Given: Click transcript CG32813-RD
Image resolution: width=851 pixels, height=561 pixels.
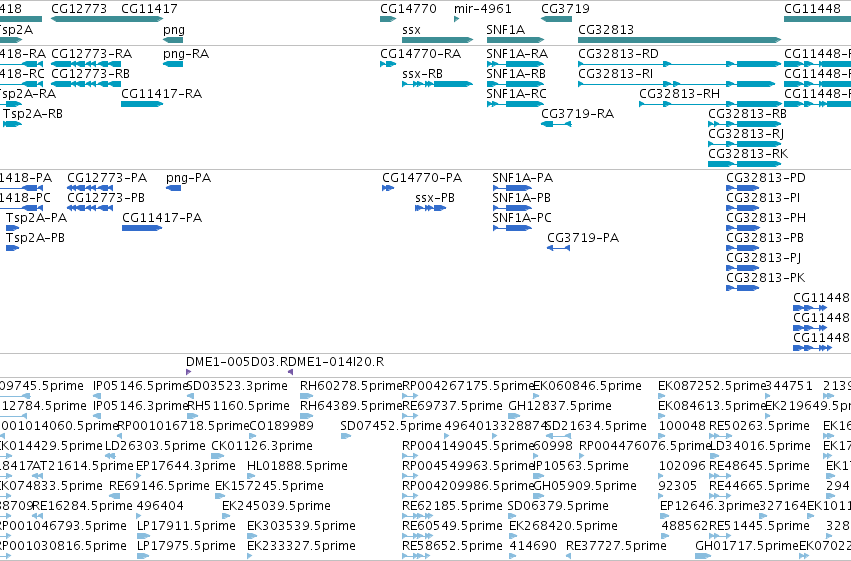Looking at the screenshot, I should (x=679, y=64).
